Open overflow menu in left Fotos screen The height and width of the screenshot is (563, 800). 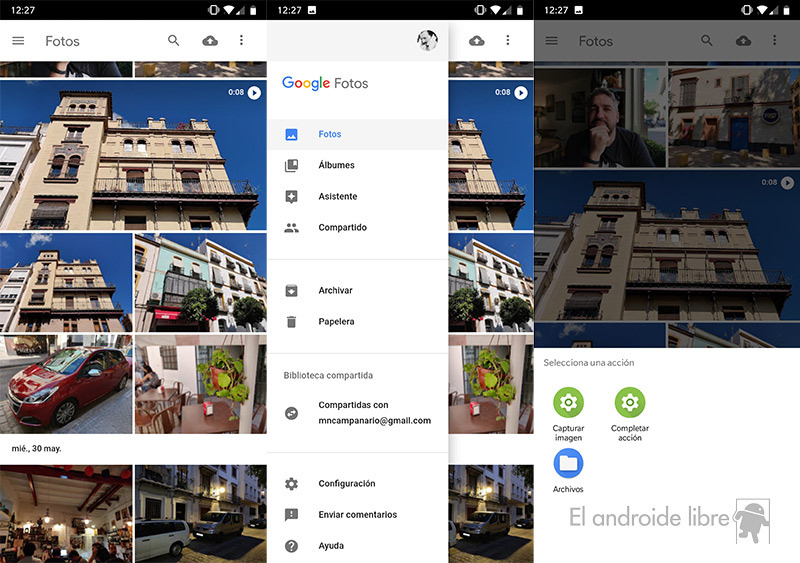241,40
